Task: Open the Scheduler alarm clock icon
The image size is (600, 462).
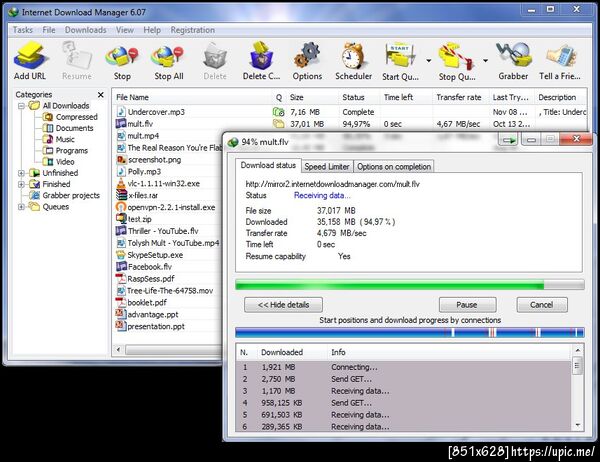Action: (x=353, y=56)
